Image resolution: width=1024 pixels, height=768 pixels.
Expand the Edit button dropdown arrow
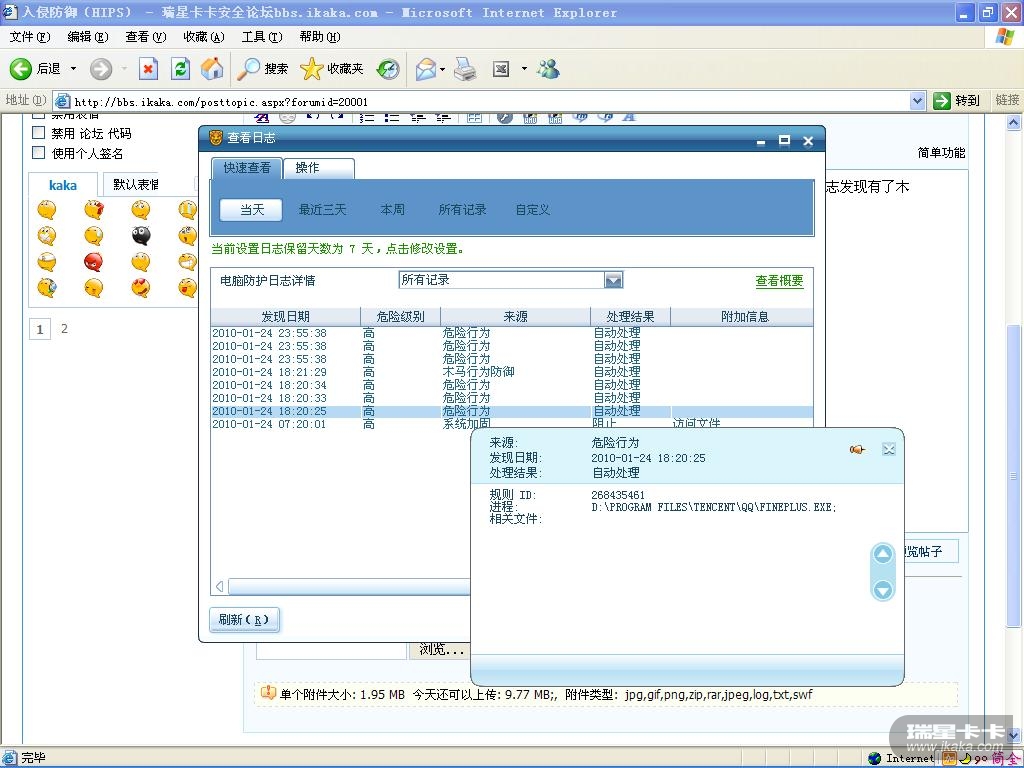[x=524, y=69]
